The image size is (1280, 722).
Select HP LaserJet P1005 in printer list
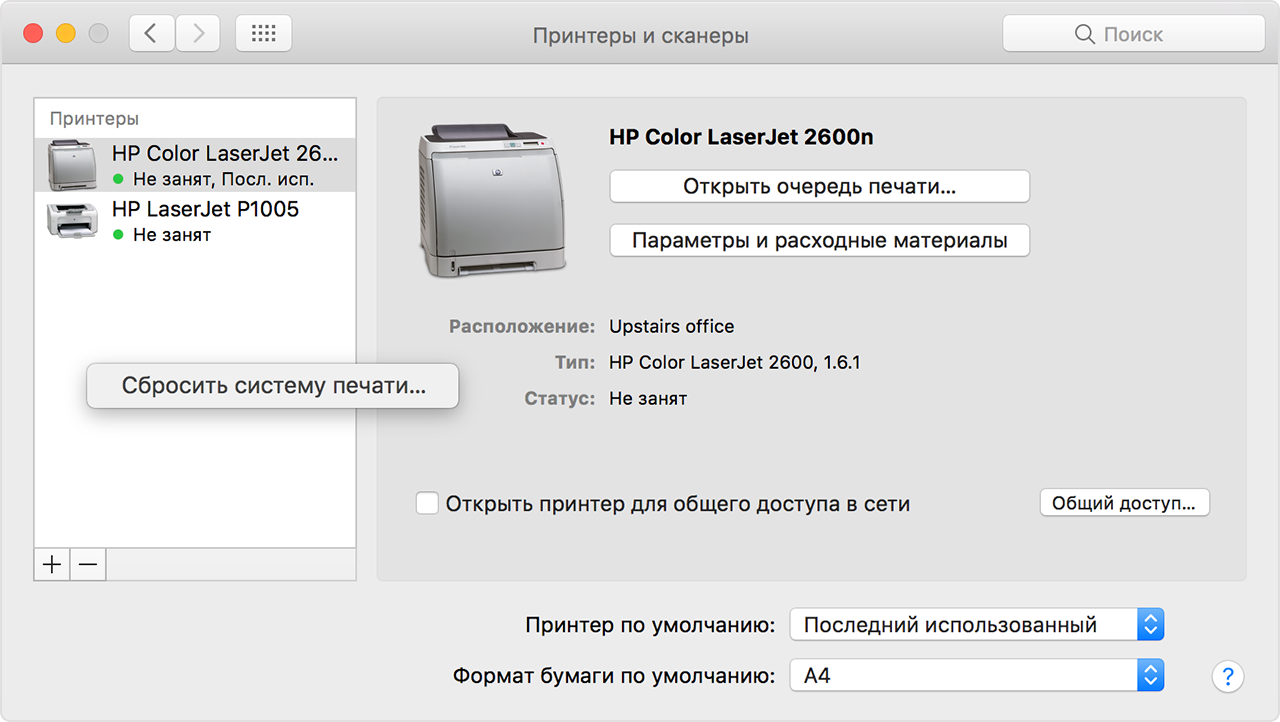[x=205, y=220]
